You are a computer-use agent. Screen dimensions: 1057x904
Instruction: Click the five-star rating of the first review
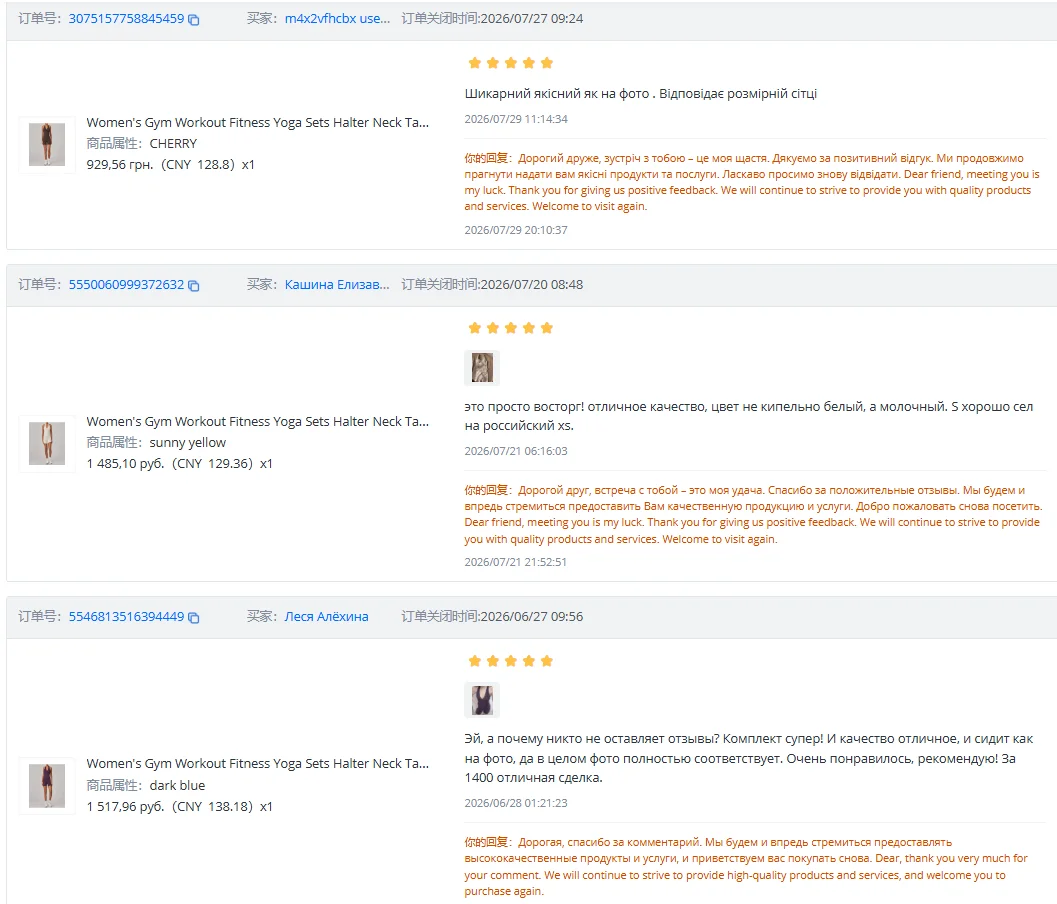point(510,63)
